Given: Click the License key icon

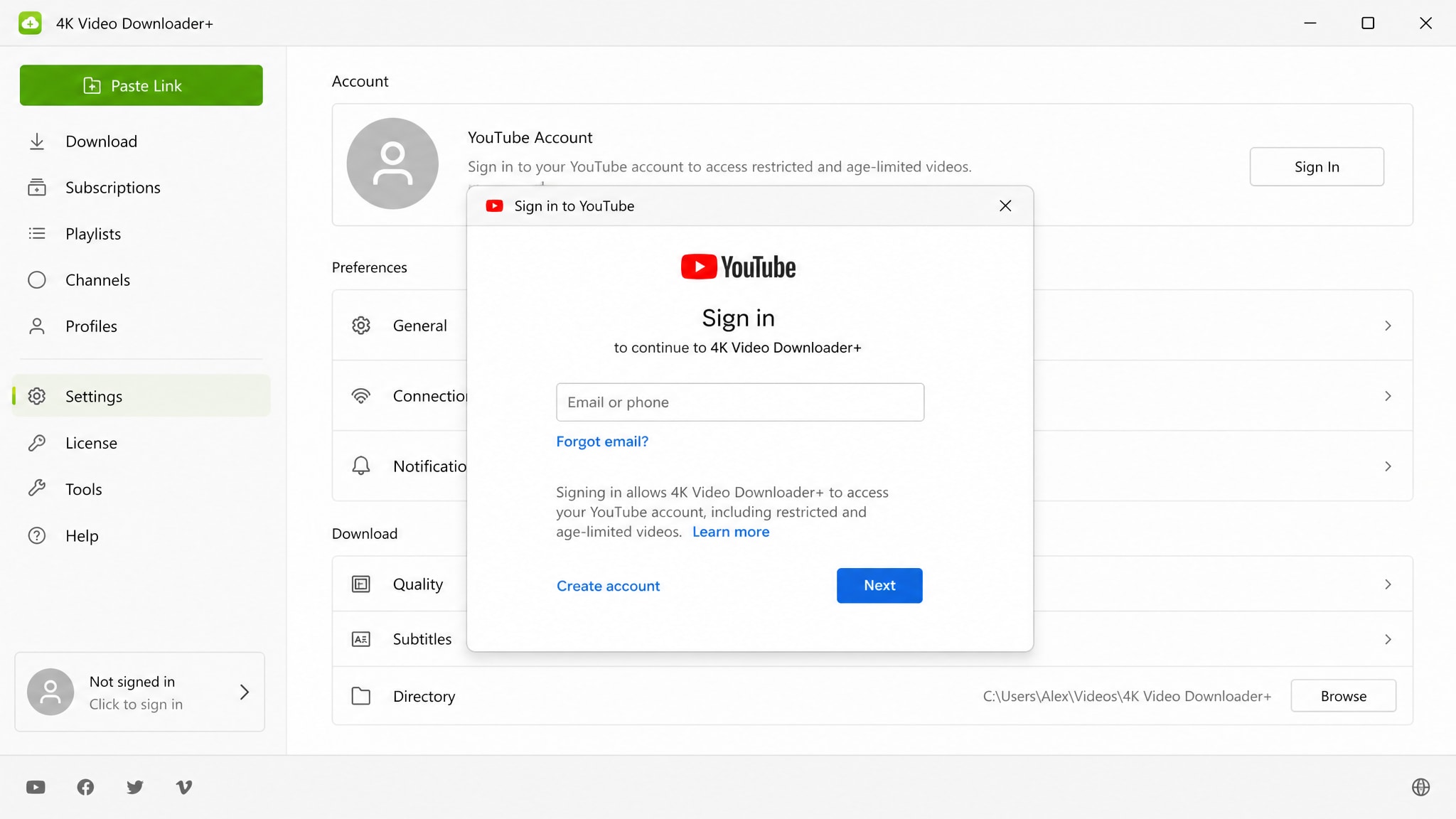Looking at the screenshot, I should pyautogui.click(x=37, y=443).
